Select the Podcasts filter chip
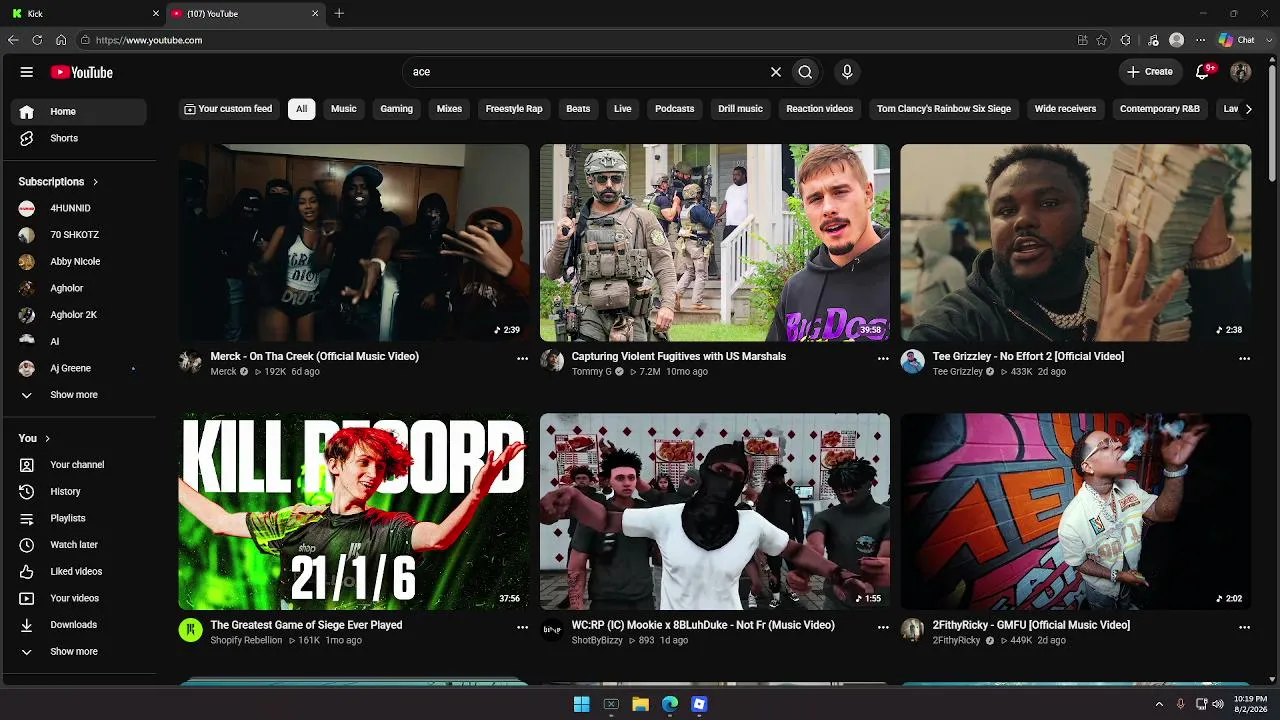The image size is (1280, 720). tap(675, 109)
